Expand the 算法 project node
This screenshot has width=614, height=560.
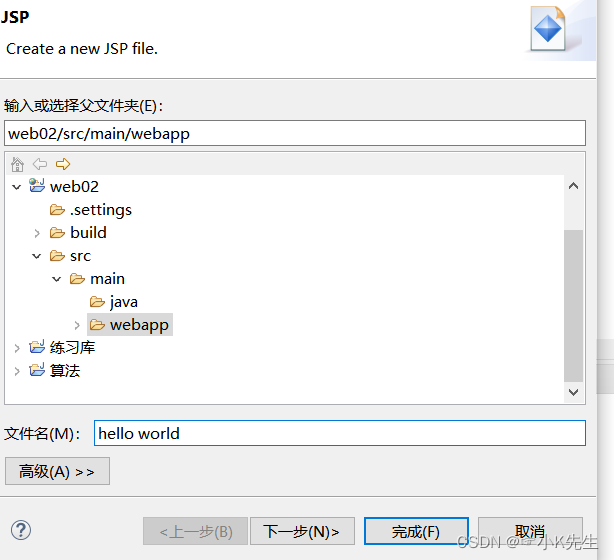point(17,371)
